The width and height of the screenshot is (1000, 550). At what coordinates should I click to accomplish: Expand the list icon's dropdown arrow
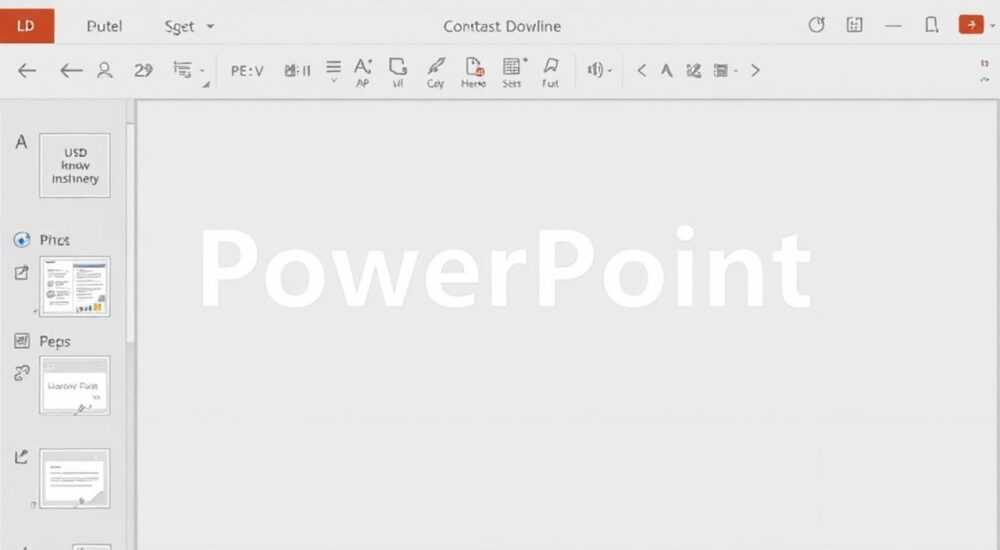pos(203,71)
